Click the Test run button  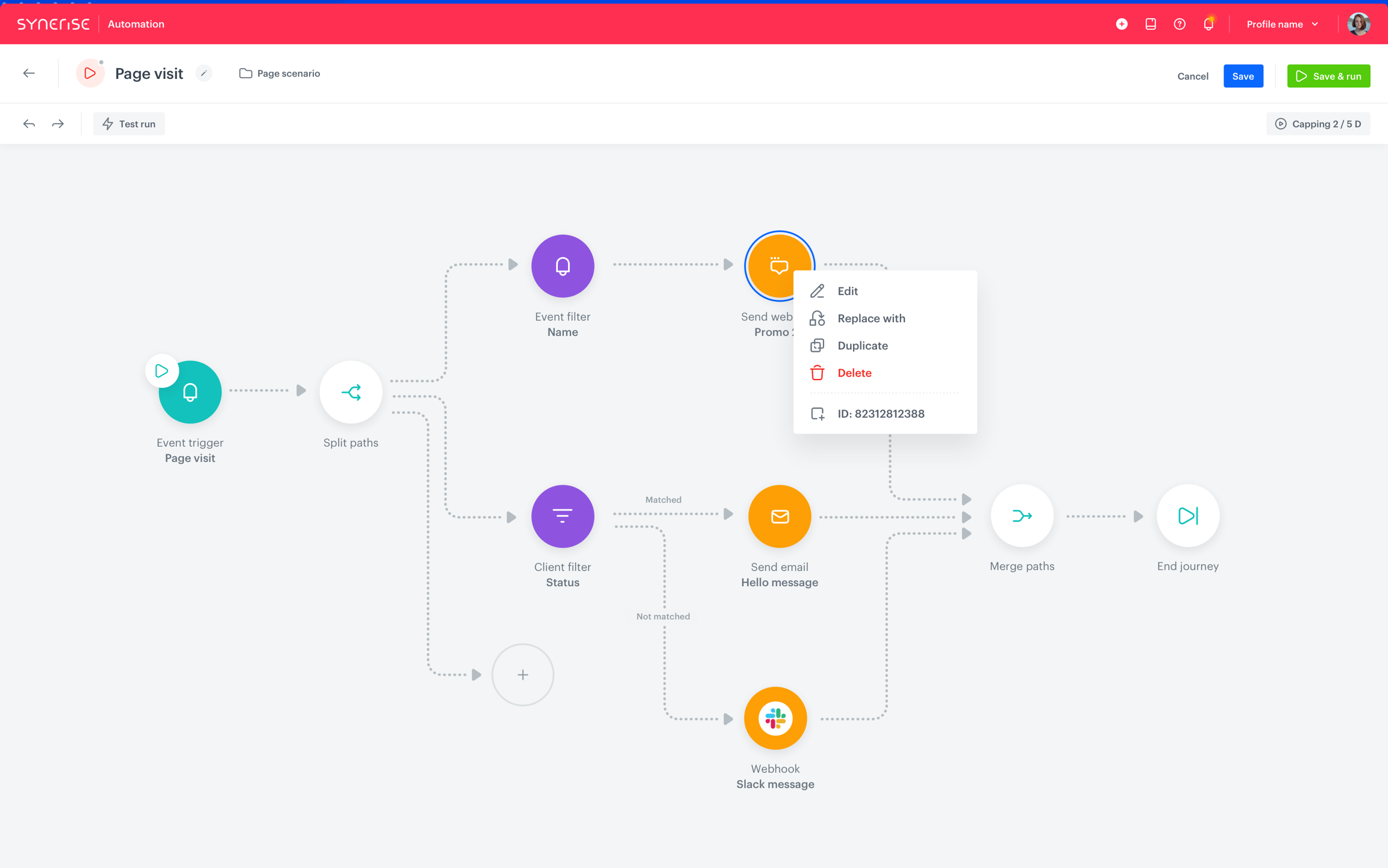pyautogui.click(x=129, y=124)
